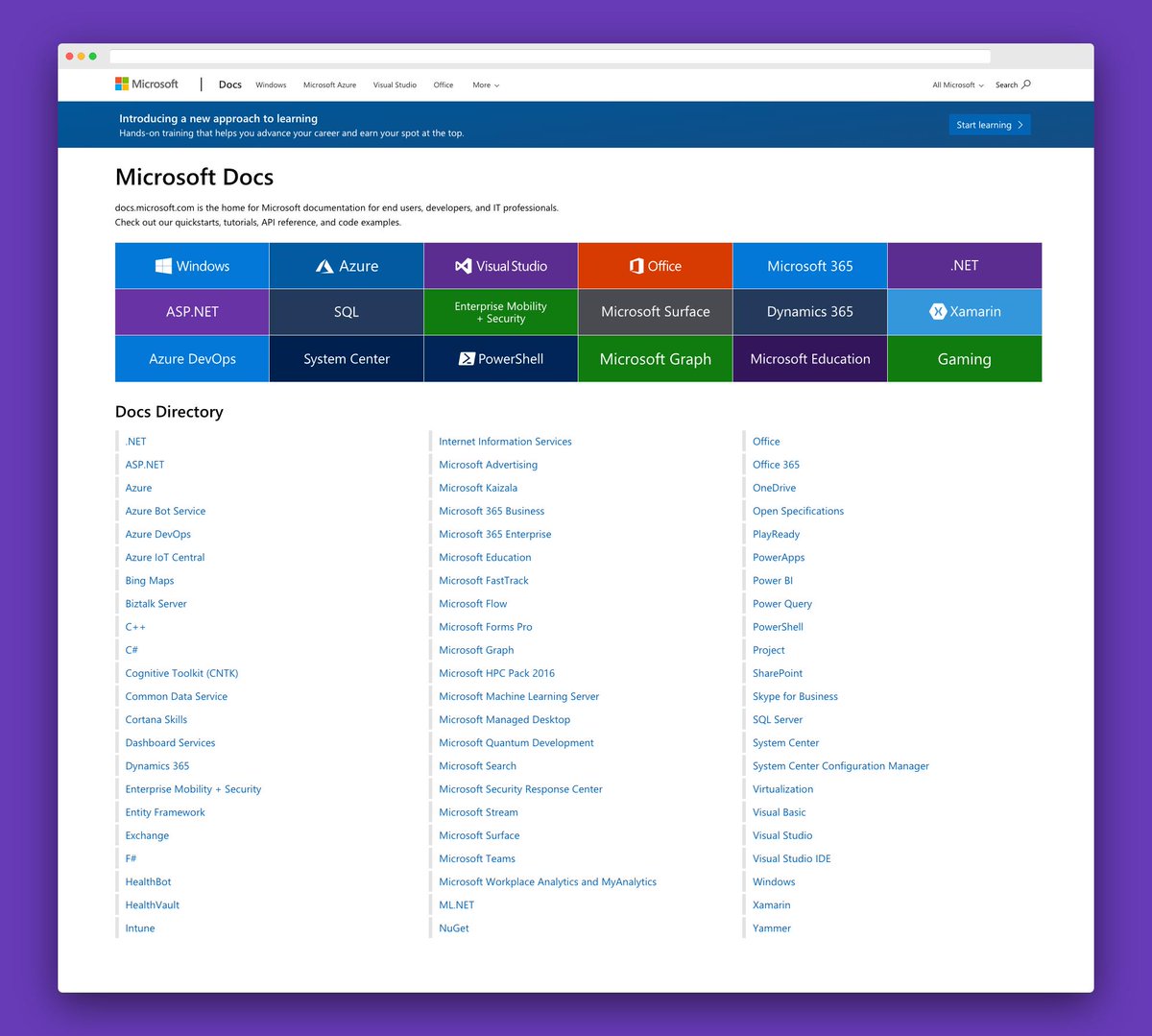Open the SQL tile
The image size is (1152, 1036).
coord(347,312)
